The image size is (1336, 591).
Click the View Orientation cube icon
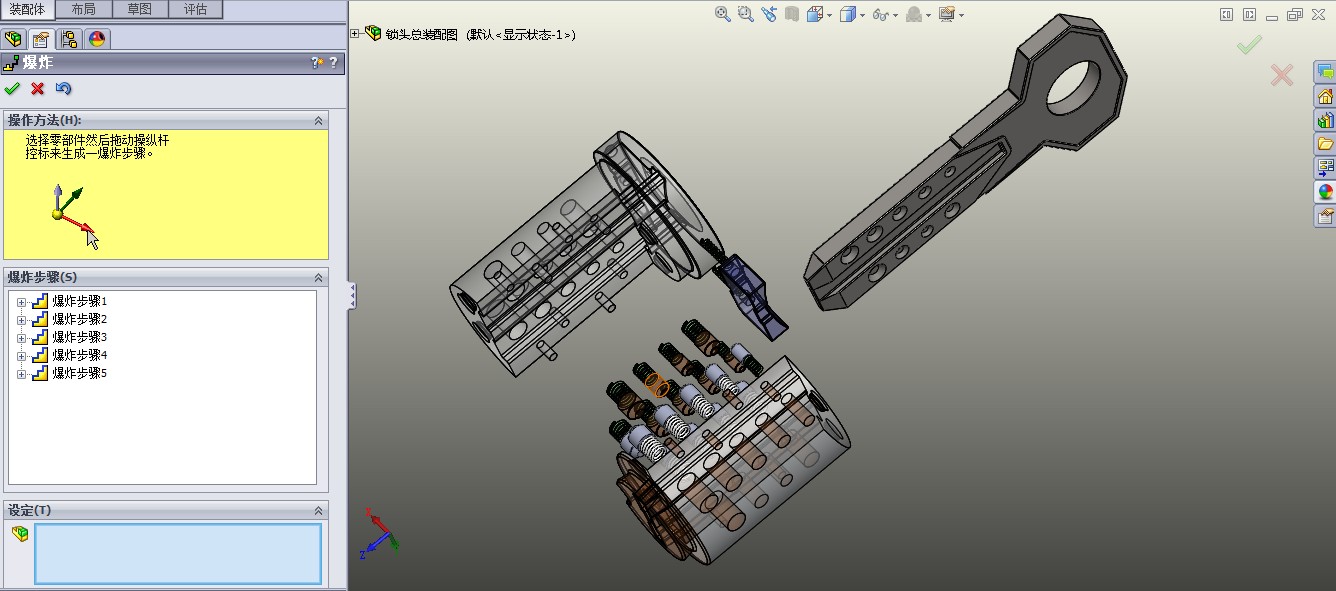(814, 14)
